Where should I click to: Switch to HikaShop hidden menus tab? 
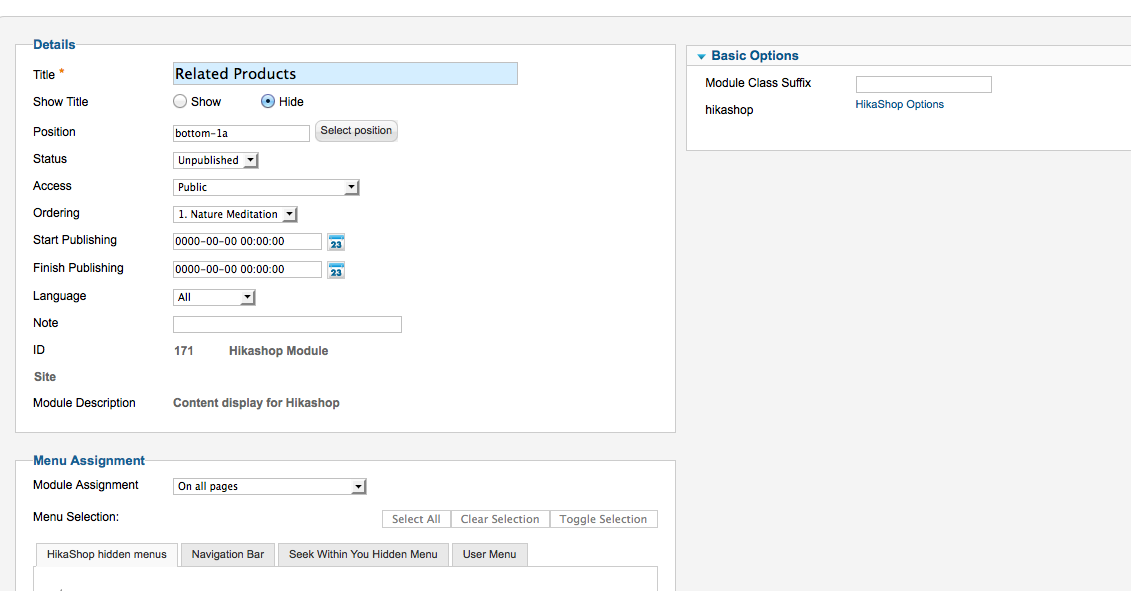[x=107, y=554]
